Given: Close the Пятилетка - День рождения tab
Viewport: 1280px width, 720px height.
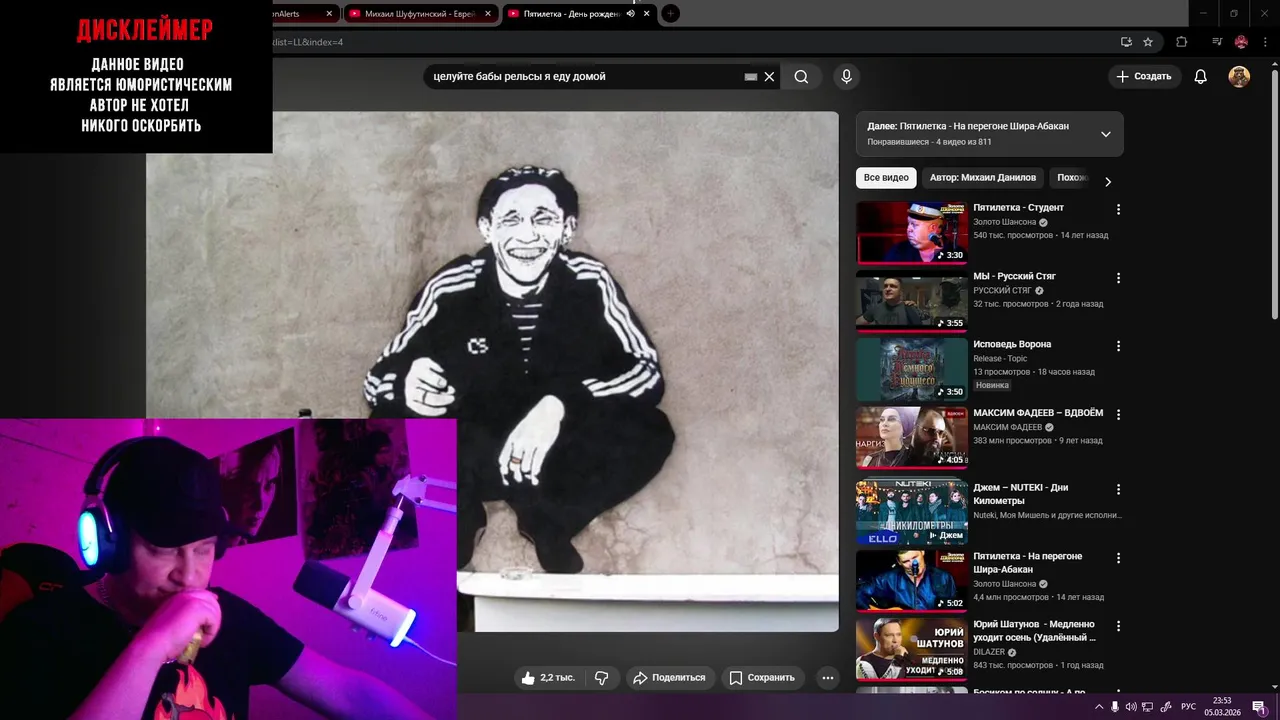Looking at the screenshot, I should click(x=647, y=14).
